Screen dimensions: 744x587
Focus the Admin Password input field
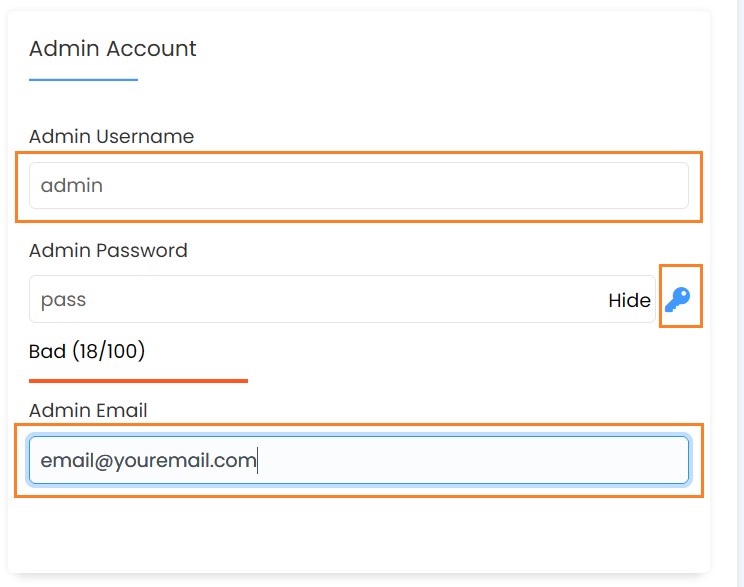(x=342, y=299)
